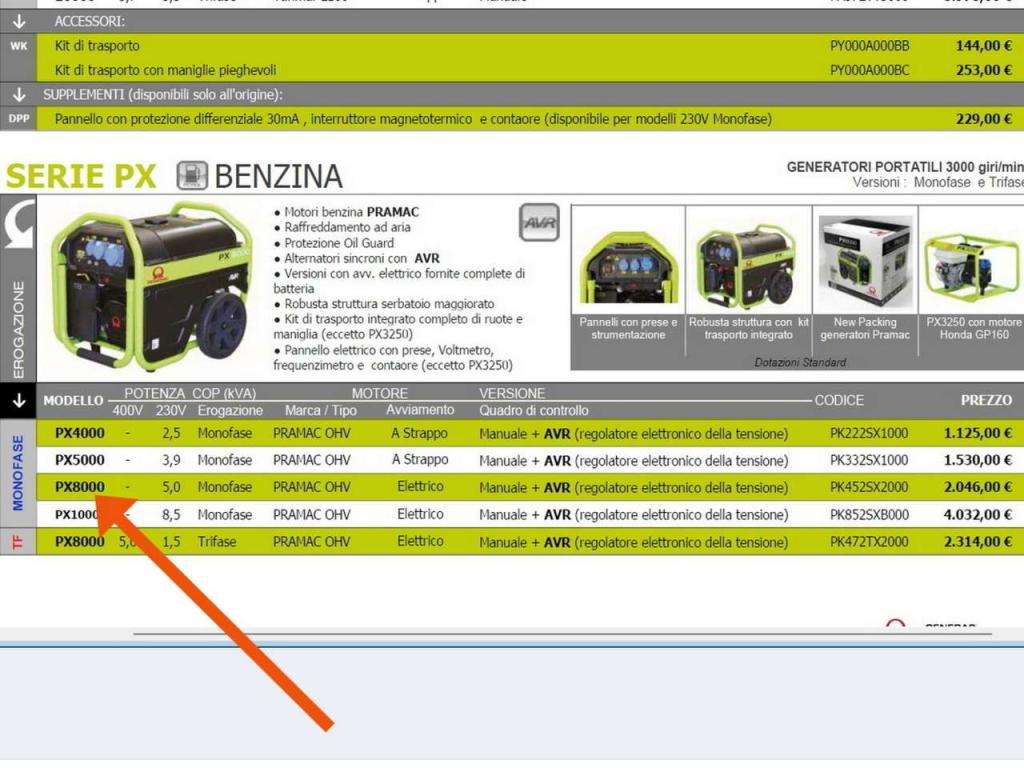
Task: Click the code PK222SX1000
Action: pyautogui.click(x=869, y=433)
